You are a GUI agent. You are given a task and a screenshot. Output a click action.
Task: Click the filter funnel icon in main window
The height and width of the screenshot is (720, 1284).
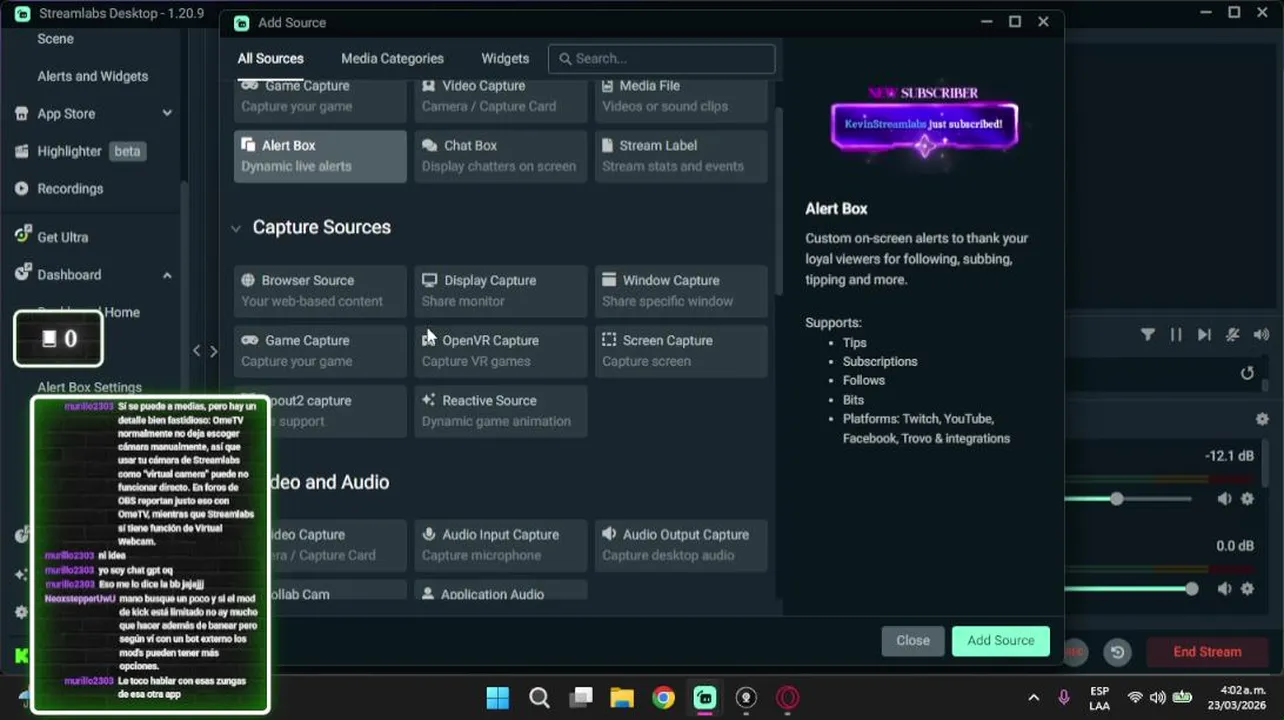click(1148, 335)
